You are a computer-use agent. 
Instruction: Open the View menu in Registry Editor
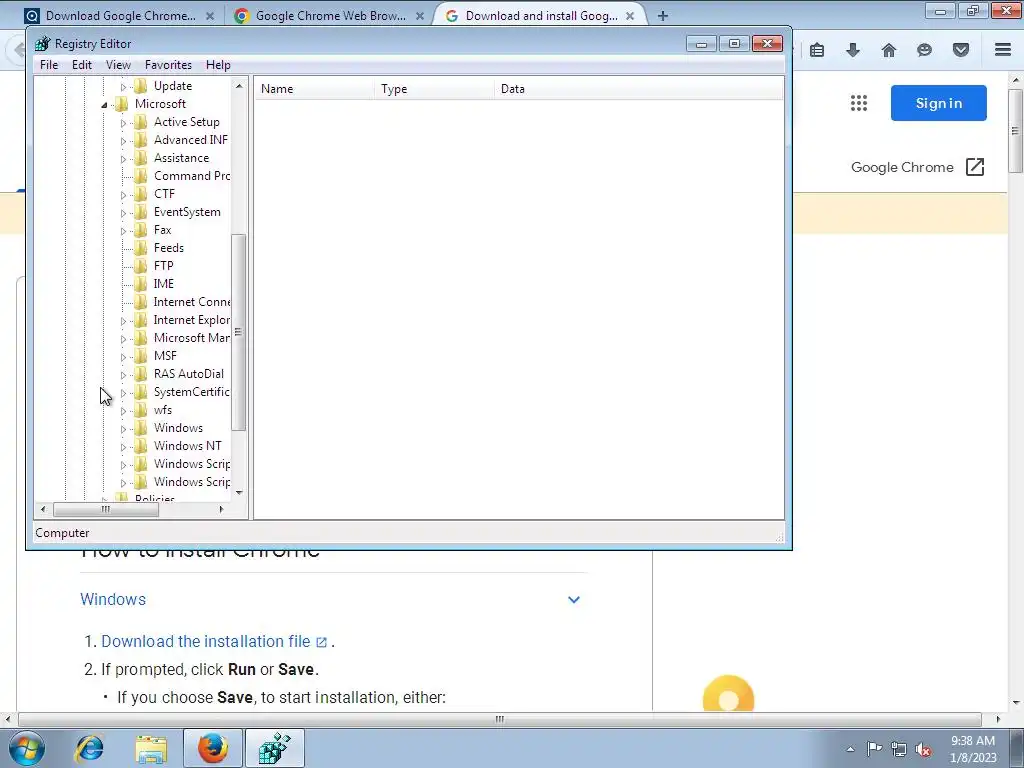118,65
